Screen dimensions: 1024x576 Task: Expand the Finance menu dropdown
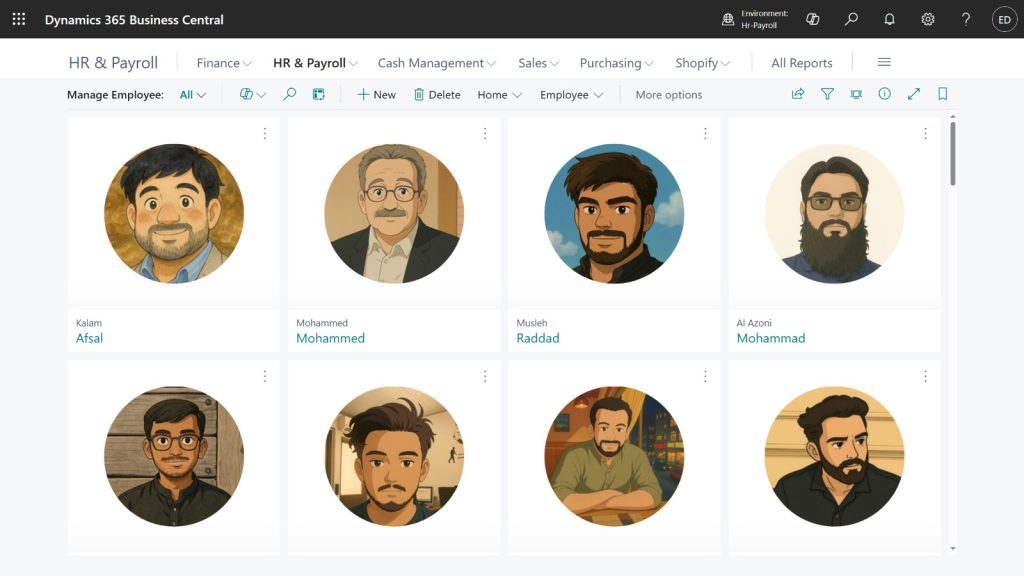tap(224, 63)
